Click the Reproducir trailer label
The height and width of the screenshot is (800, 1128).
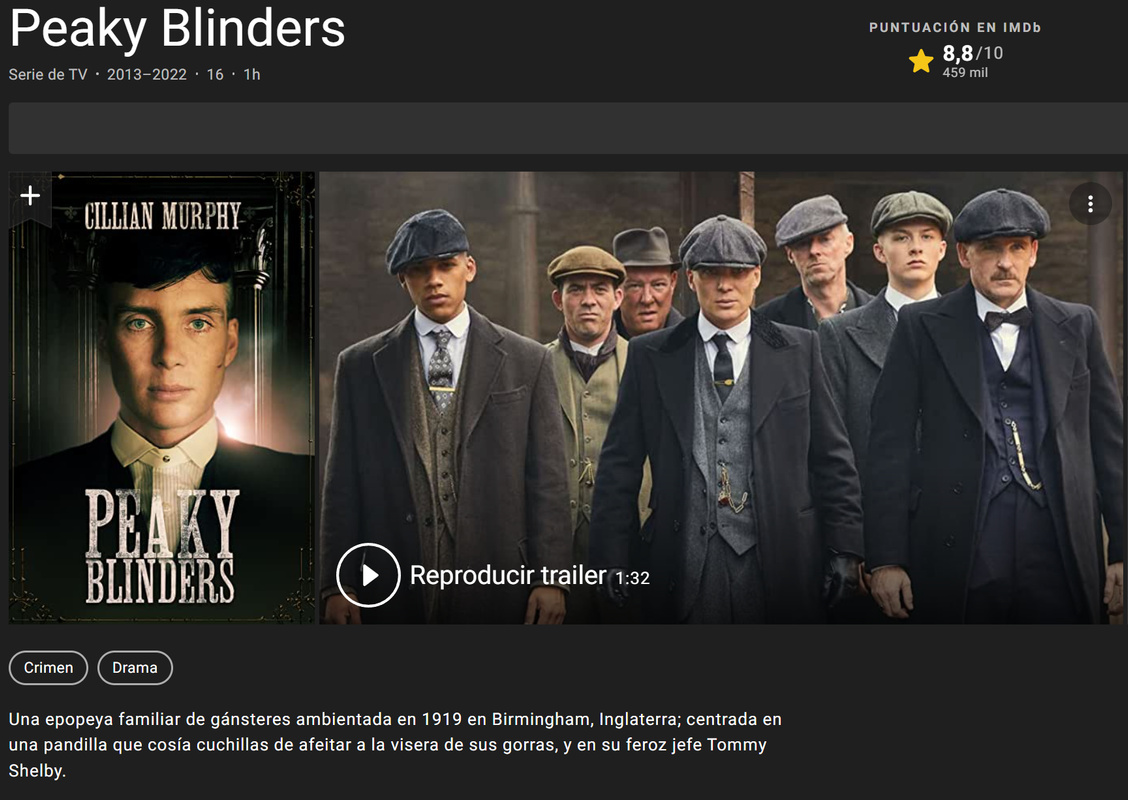pos(508,576)
